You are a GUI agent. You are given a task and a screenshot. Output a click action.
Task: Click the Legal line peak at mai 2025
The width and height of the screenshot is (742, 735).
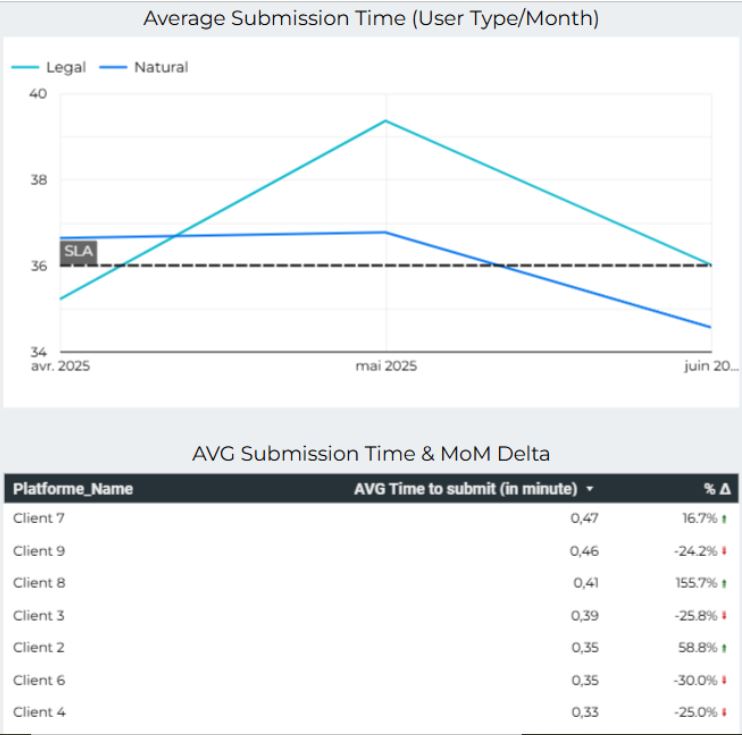tap(386, 121)
